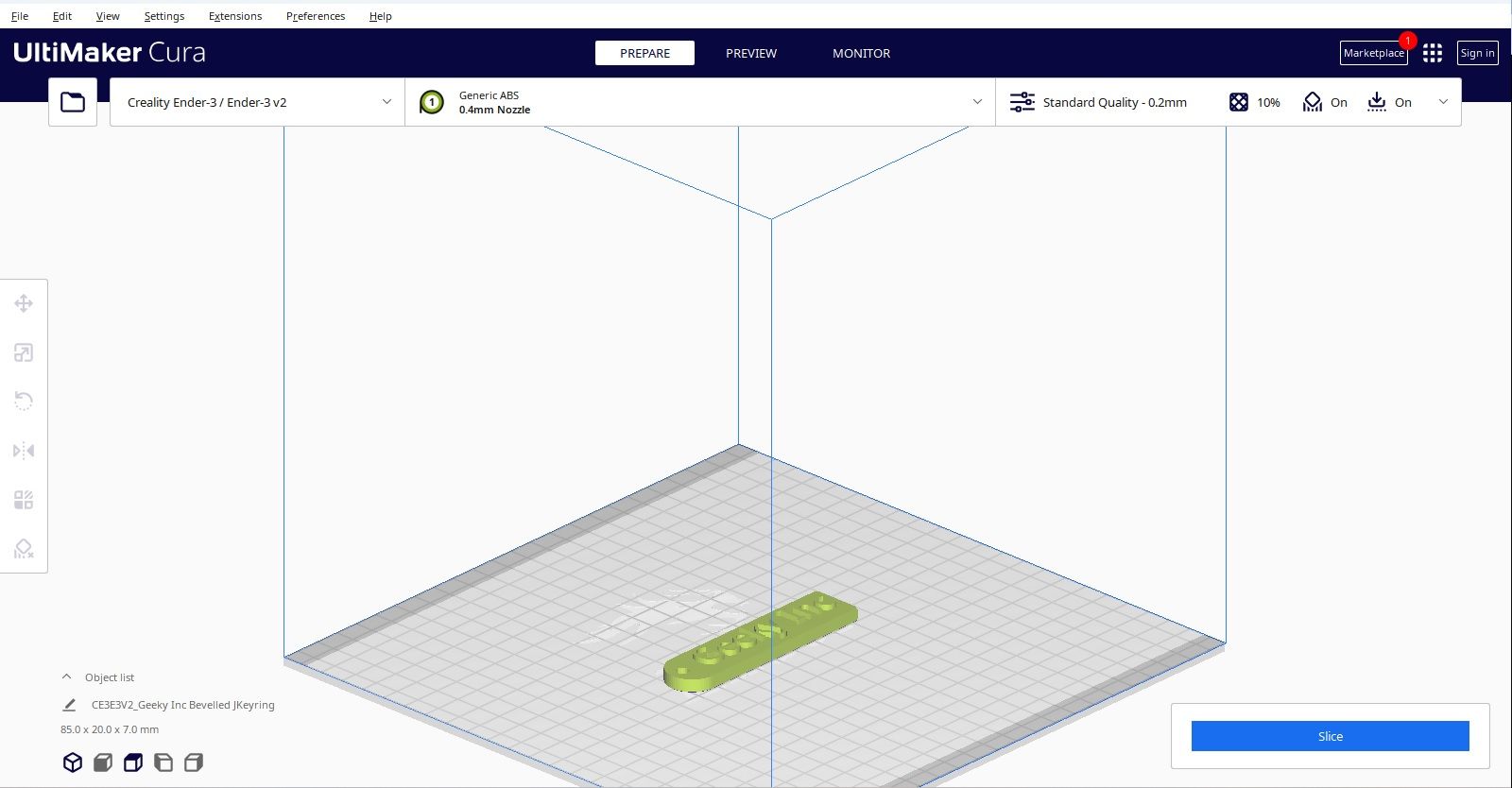Switch to 3D view cube icon

(73, 762)
